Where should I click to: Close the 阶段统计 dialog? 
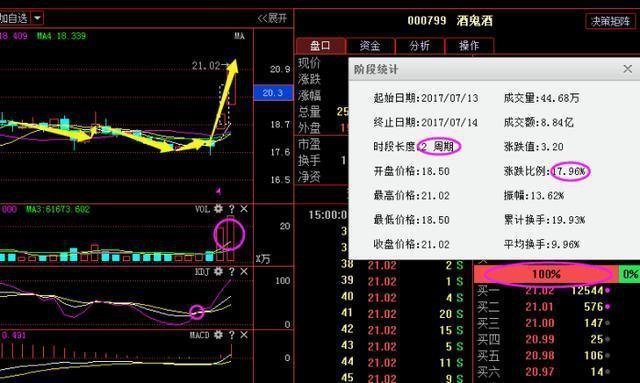pyautogui.click(x=628, y=69)
